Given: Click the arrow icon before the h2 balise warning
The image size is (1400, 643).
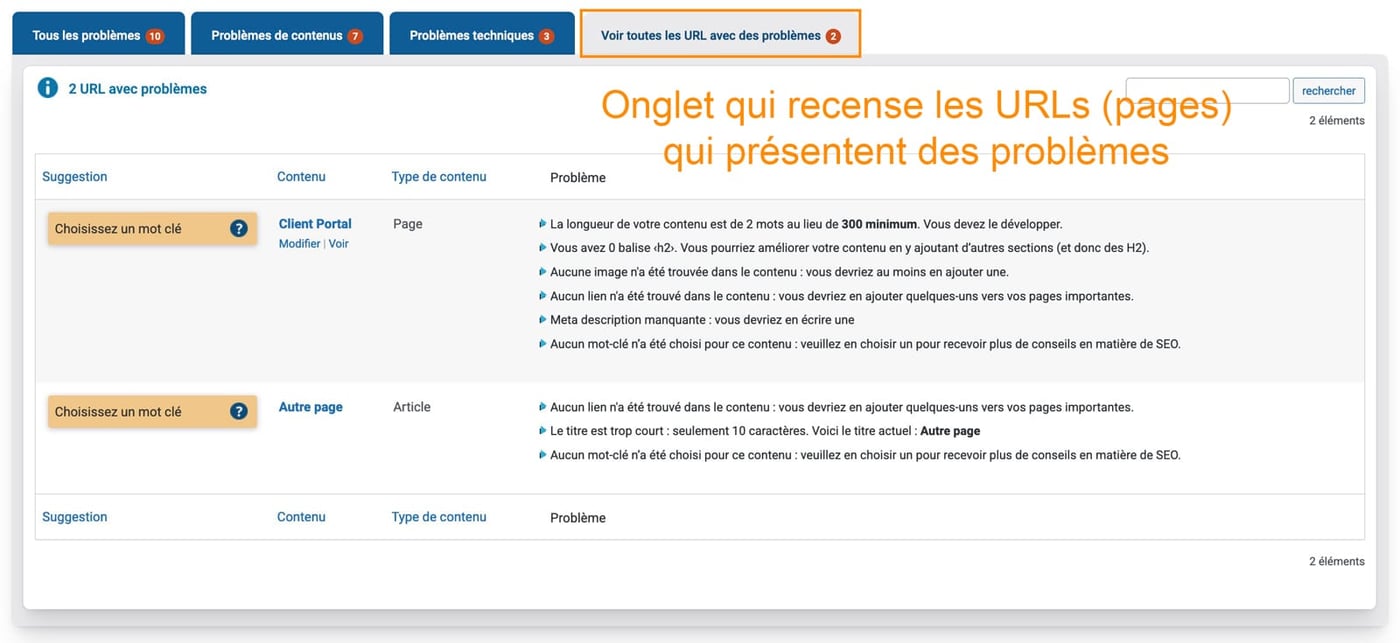Looking at the screenshot, I should click(541, 247).
